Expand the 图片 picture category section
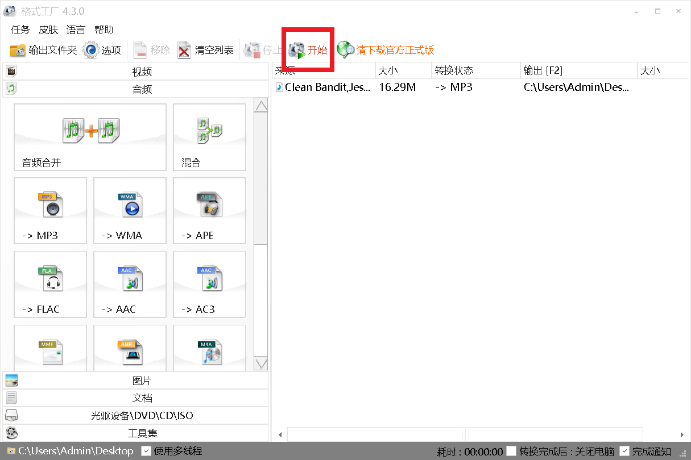Screen dimensions: 691x460 140,381
